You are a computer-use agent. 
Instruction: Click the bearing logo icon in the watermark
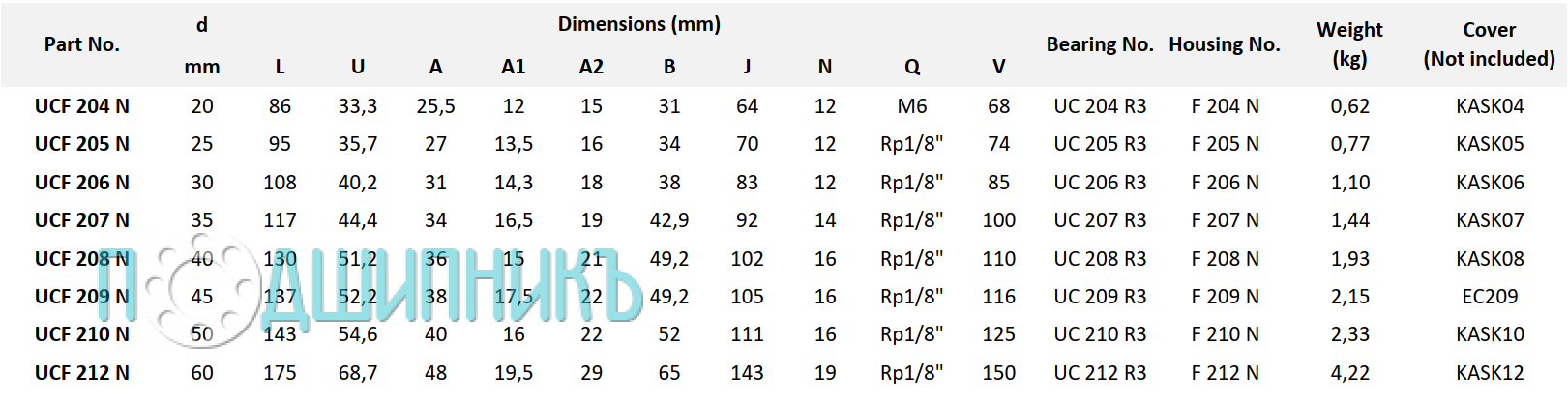[200, 288]
